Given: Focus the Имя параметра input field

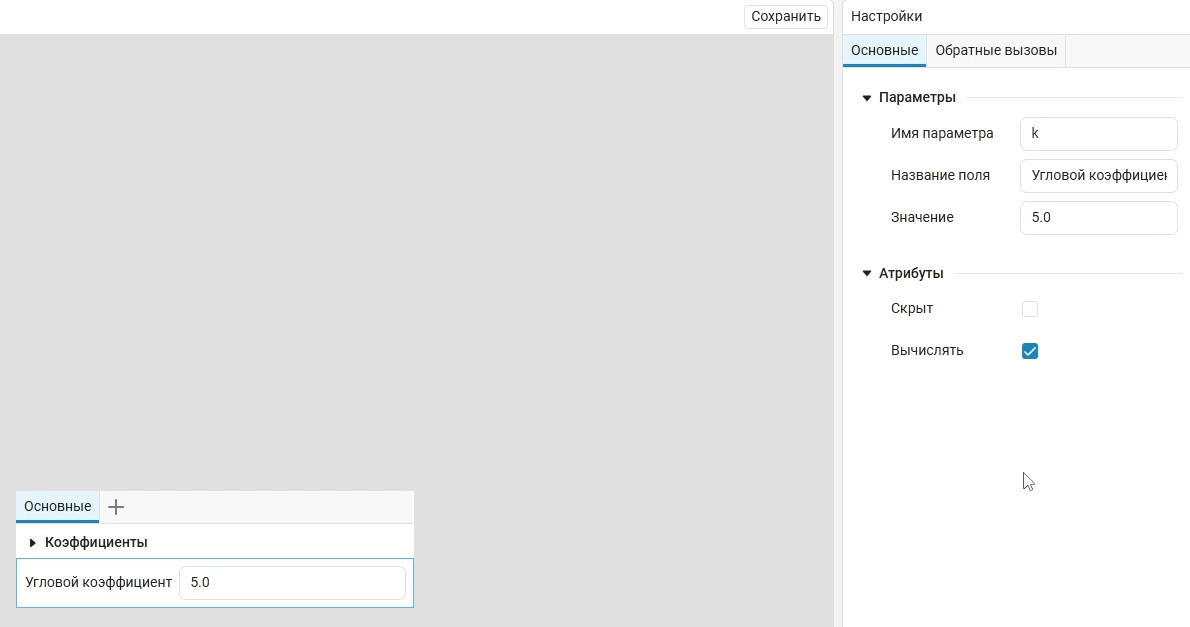Looking at the screenshot, I should [1098, 133].
